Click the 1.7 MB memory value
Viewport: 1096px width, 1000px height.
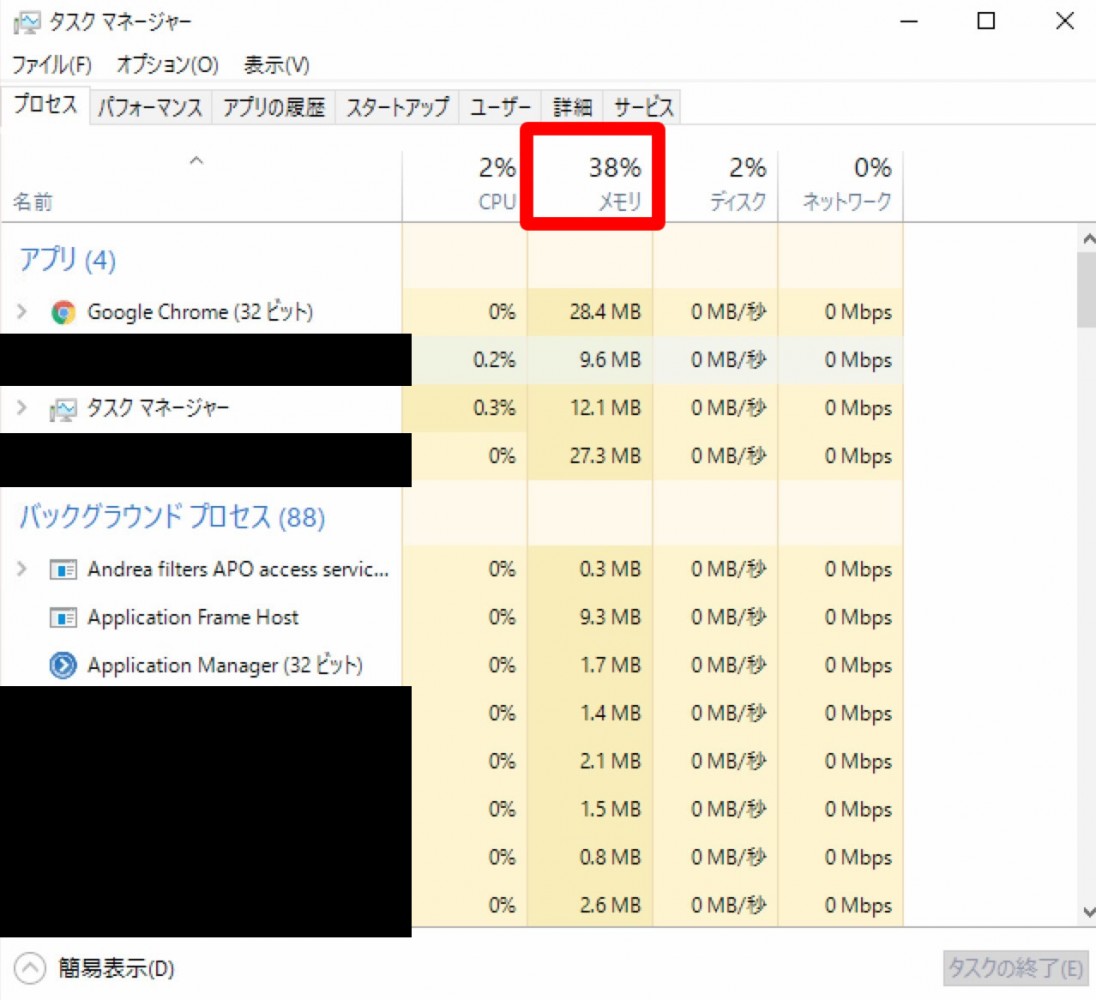[x=610, y=665]
